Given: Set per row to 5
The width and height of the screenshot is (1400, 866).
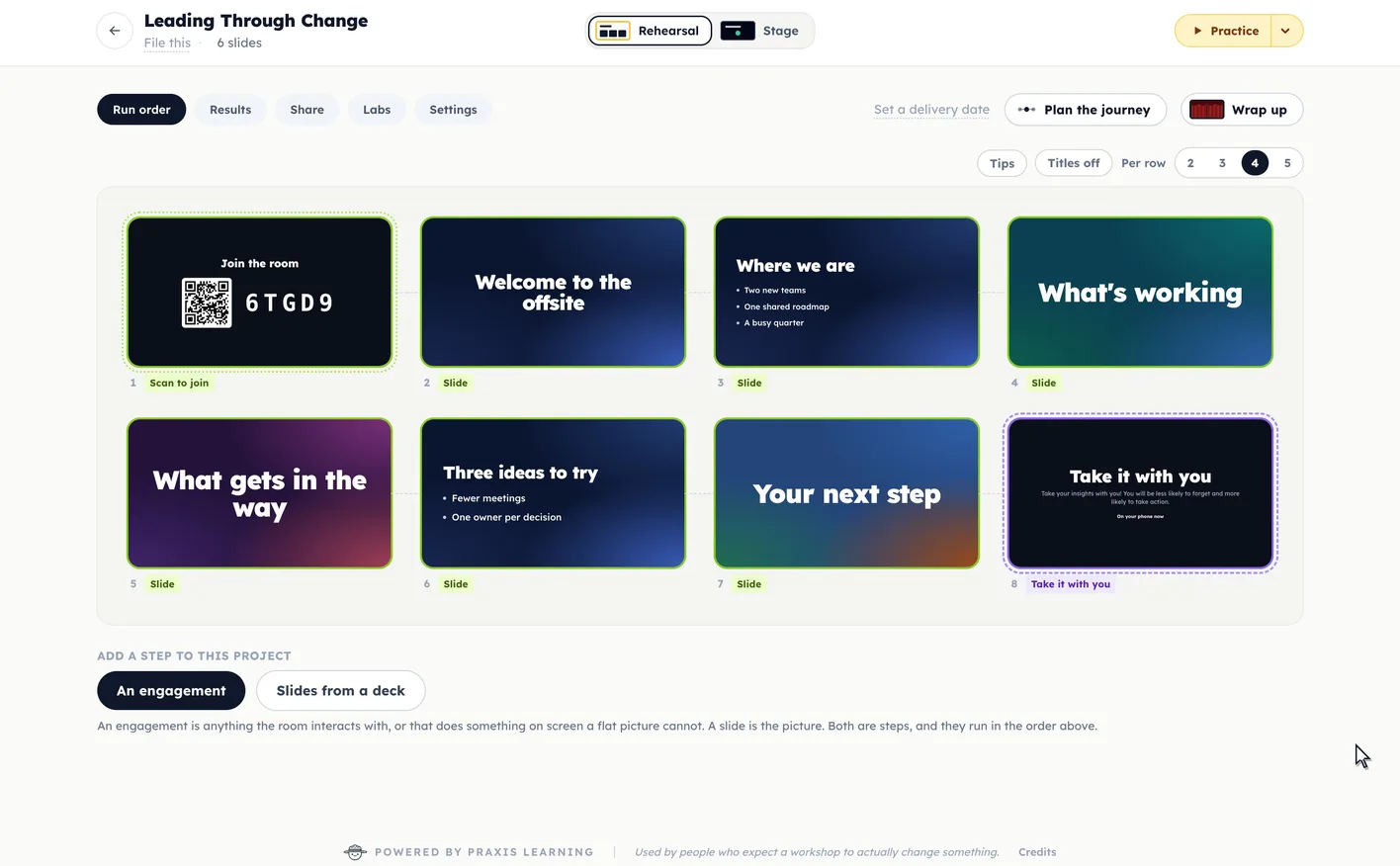Looking at the screenshot, I should pos(1287,163).
